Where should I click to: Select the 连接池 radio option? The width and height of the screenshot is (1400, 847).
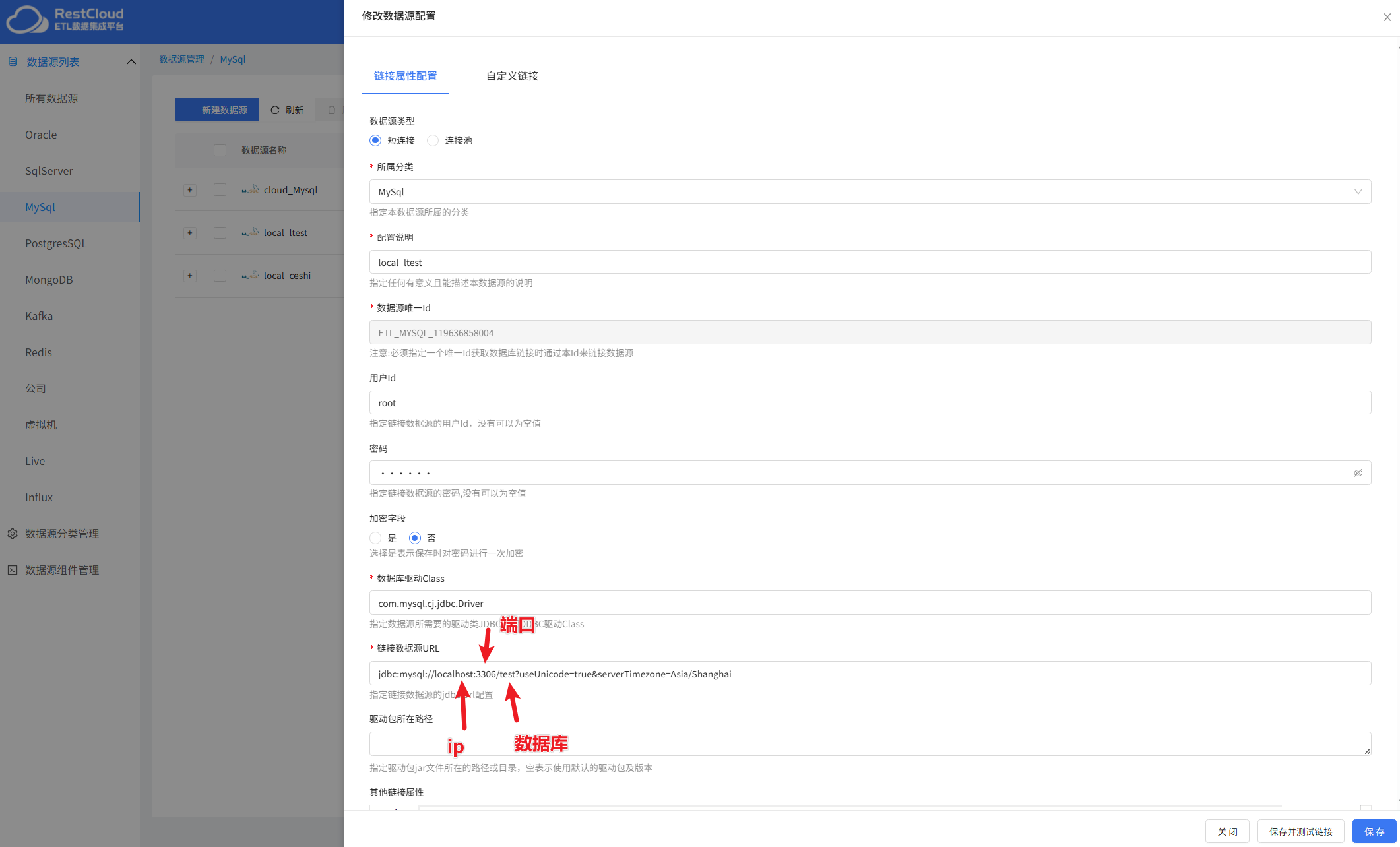(x=433, y=141)
